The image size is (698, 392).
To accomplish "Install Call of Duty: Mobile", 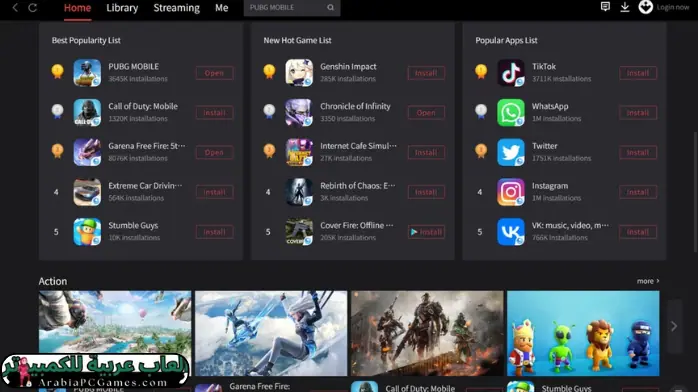I will tap(214, 113).
